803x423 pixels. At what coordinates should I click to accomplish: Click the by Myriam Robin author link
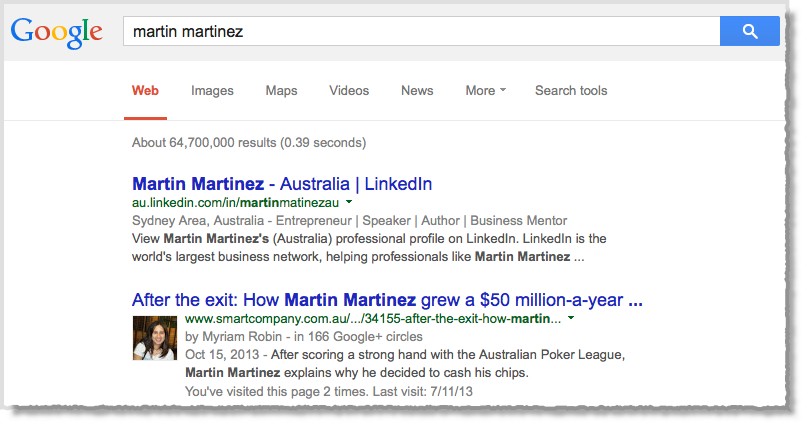234,336
